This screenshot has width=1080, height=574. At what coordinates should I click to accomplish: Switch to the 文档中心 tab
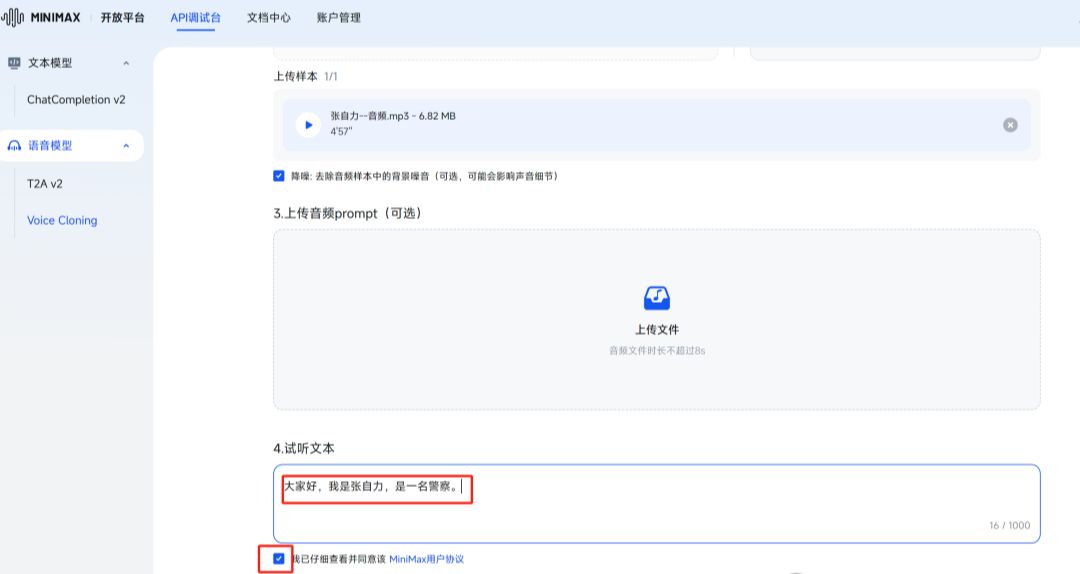click(x=269, y=17)
